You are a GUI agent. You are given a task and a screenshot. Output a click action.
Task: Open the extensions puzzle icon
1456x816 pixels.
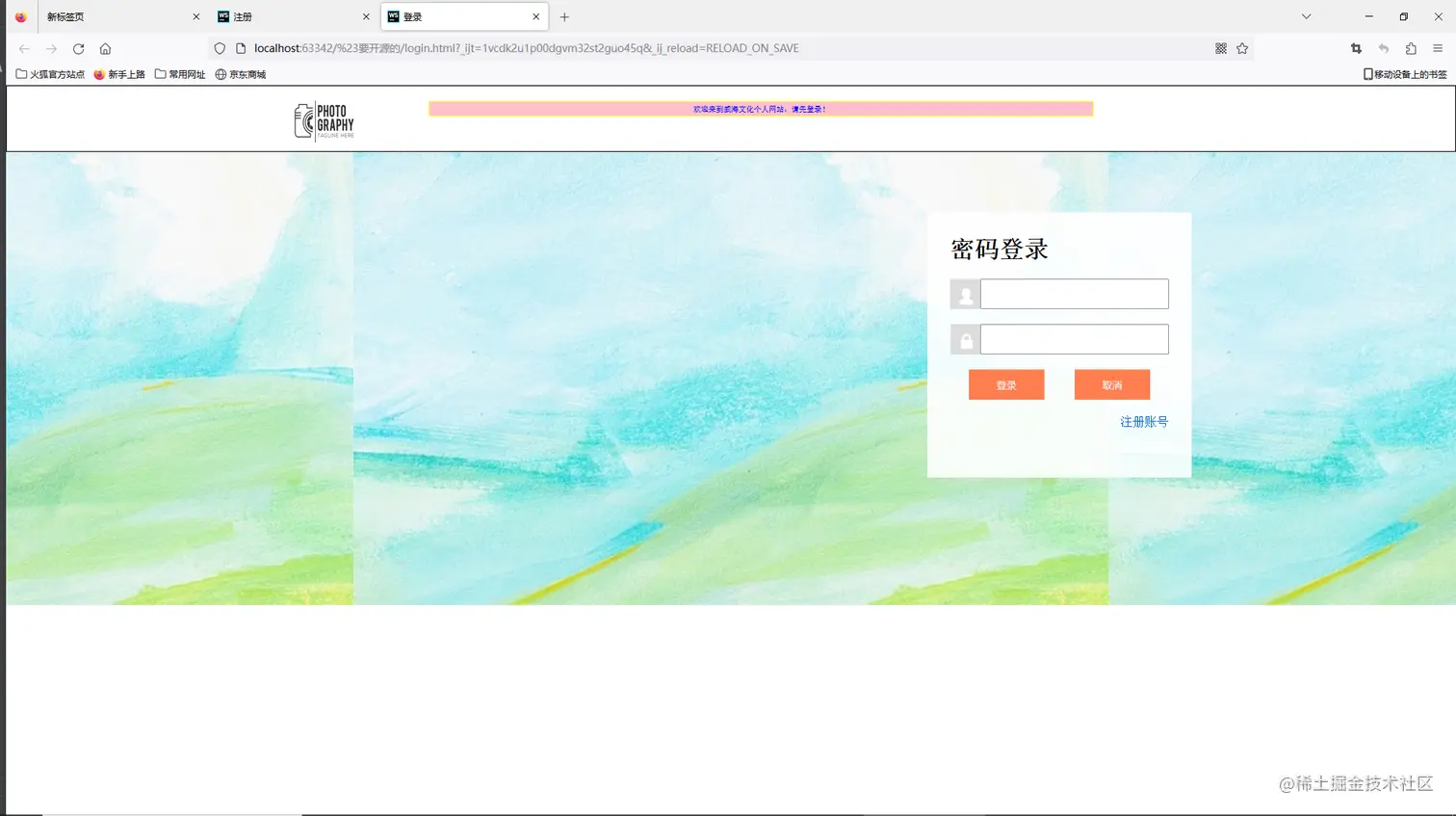tap(1411, 48)
